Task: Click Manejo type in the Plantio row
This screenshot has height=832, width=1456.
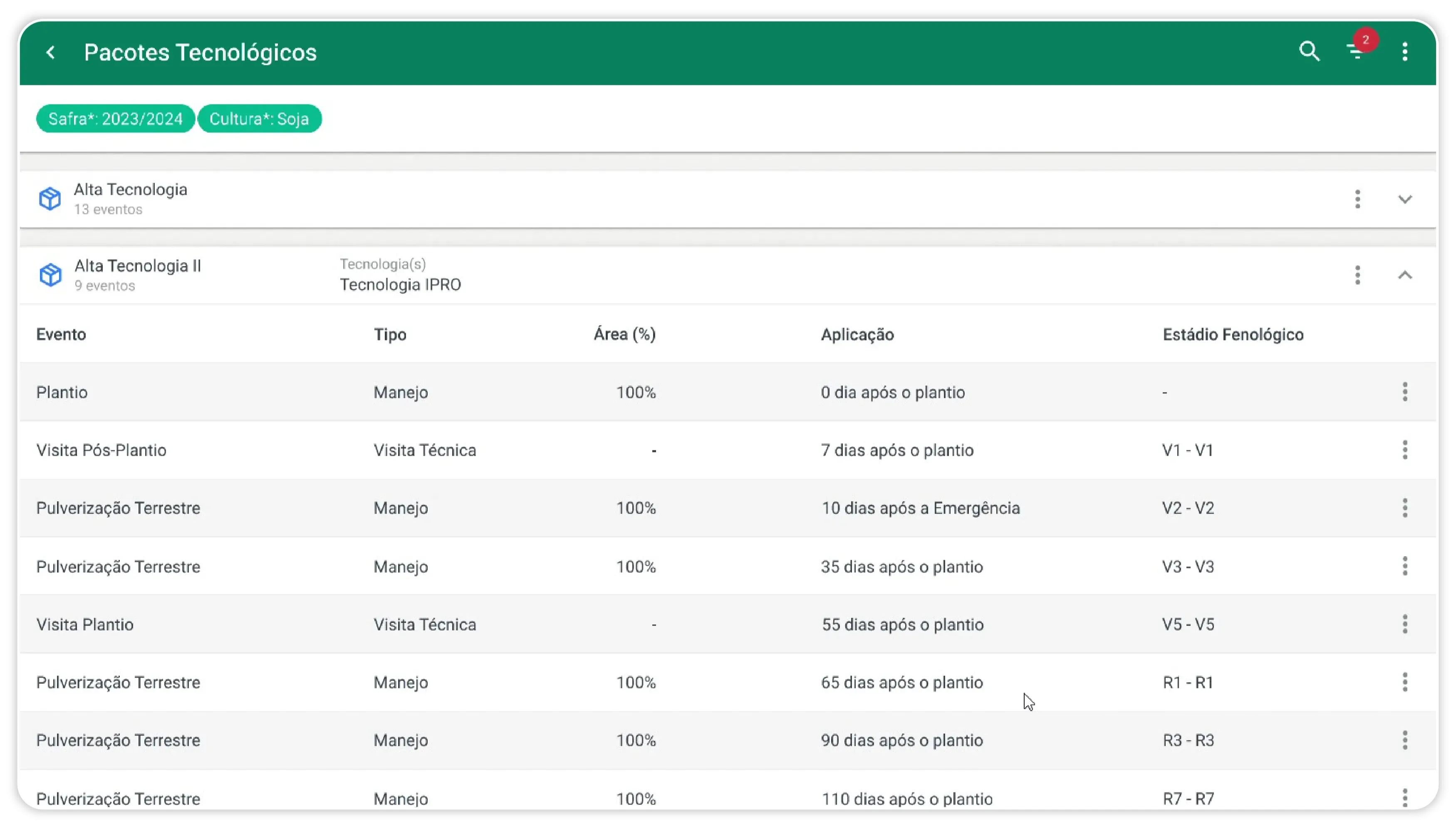Action: [401, 392]
